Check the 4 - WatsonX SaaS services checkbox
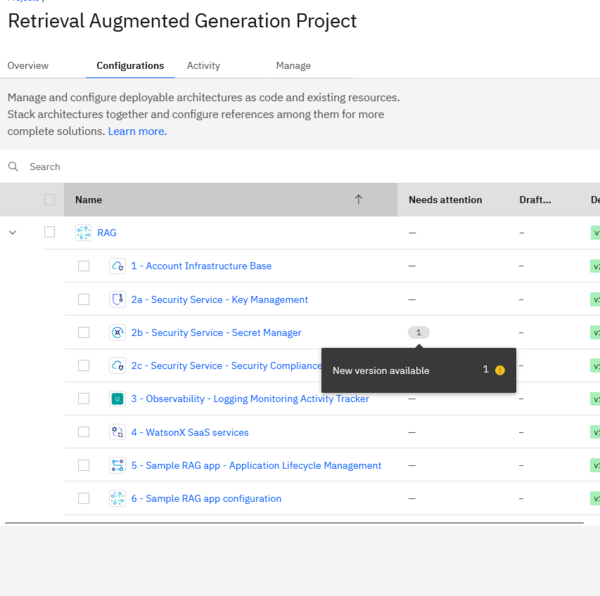Screen dimensions: 600x596 84,432
